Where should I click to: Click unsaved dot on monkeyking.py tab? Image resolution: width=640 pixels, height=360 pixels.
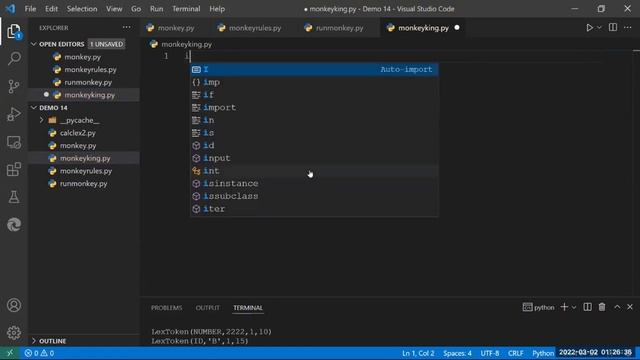pos(457,28)
